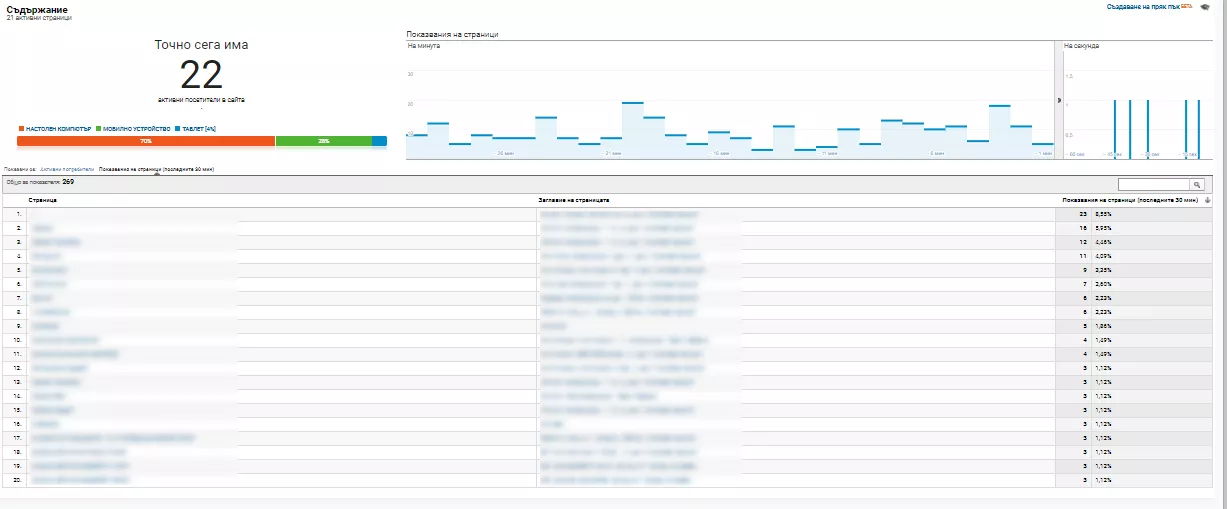1227x509 pixels.
Task: Click the 'Настолен компютър' legend item
Action: point(55,129)
